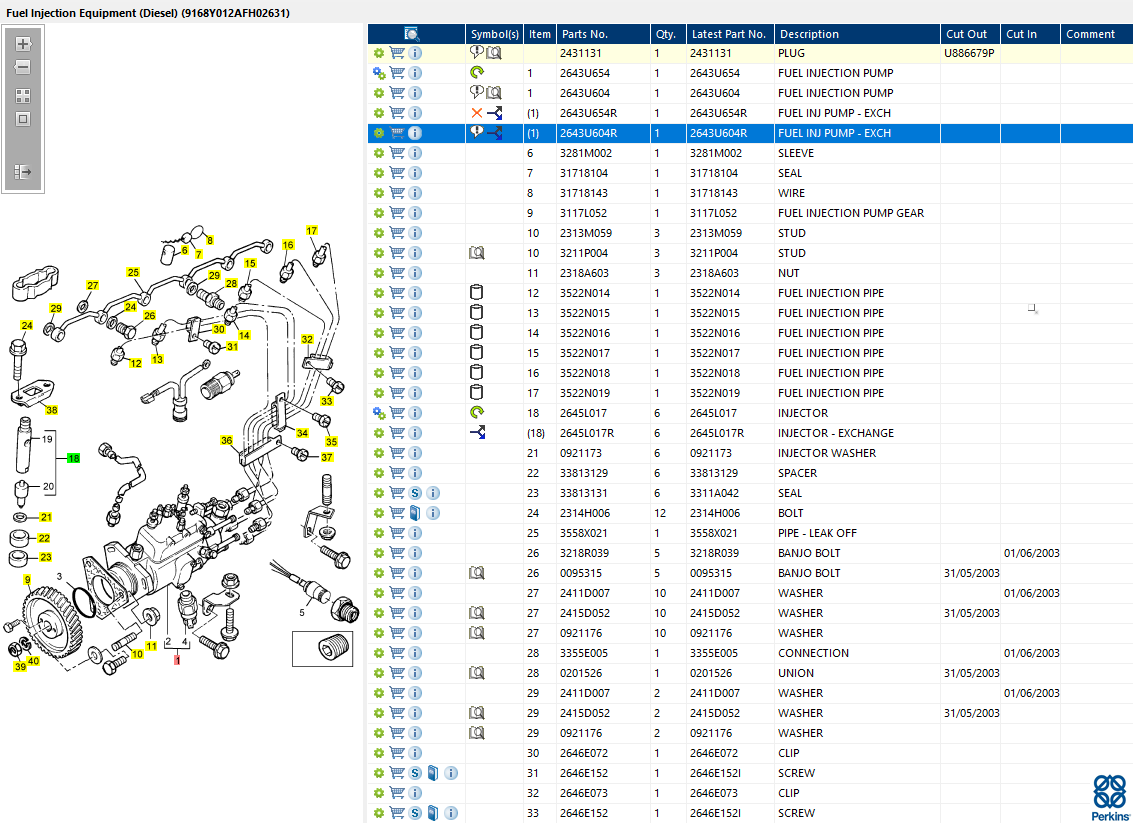Select part number 3281M002
1133x823 pixels.
click(586, 153)
